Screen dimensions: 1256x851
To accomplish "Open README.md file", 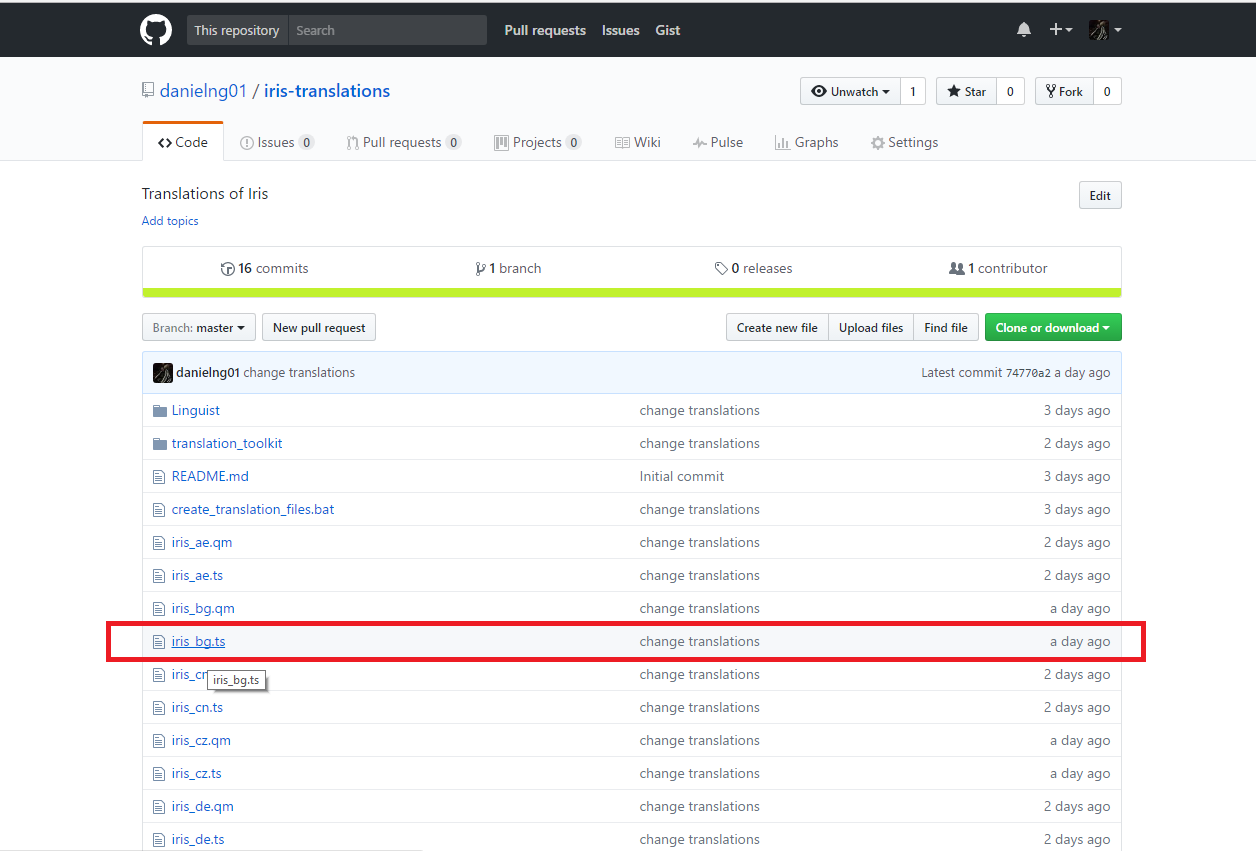I will (x=210, y=476).
